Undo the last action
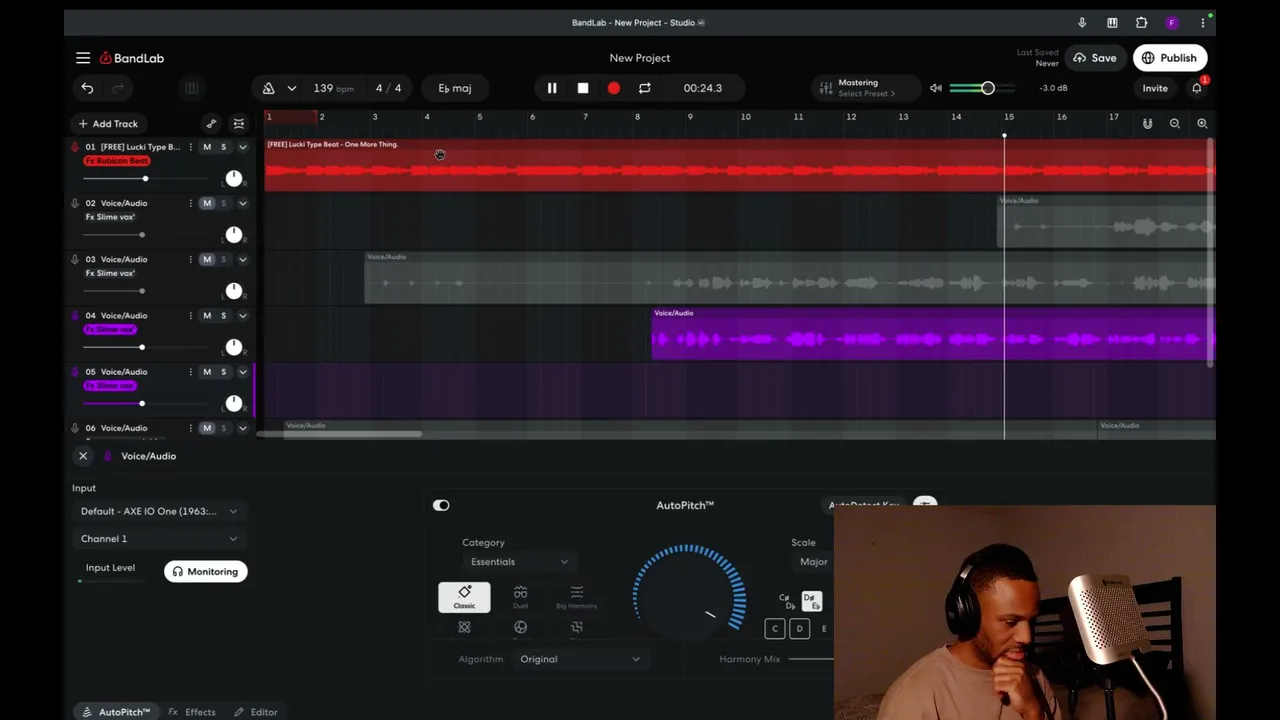The image size is (1280, 720). [87, 88]
